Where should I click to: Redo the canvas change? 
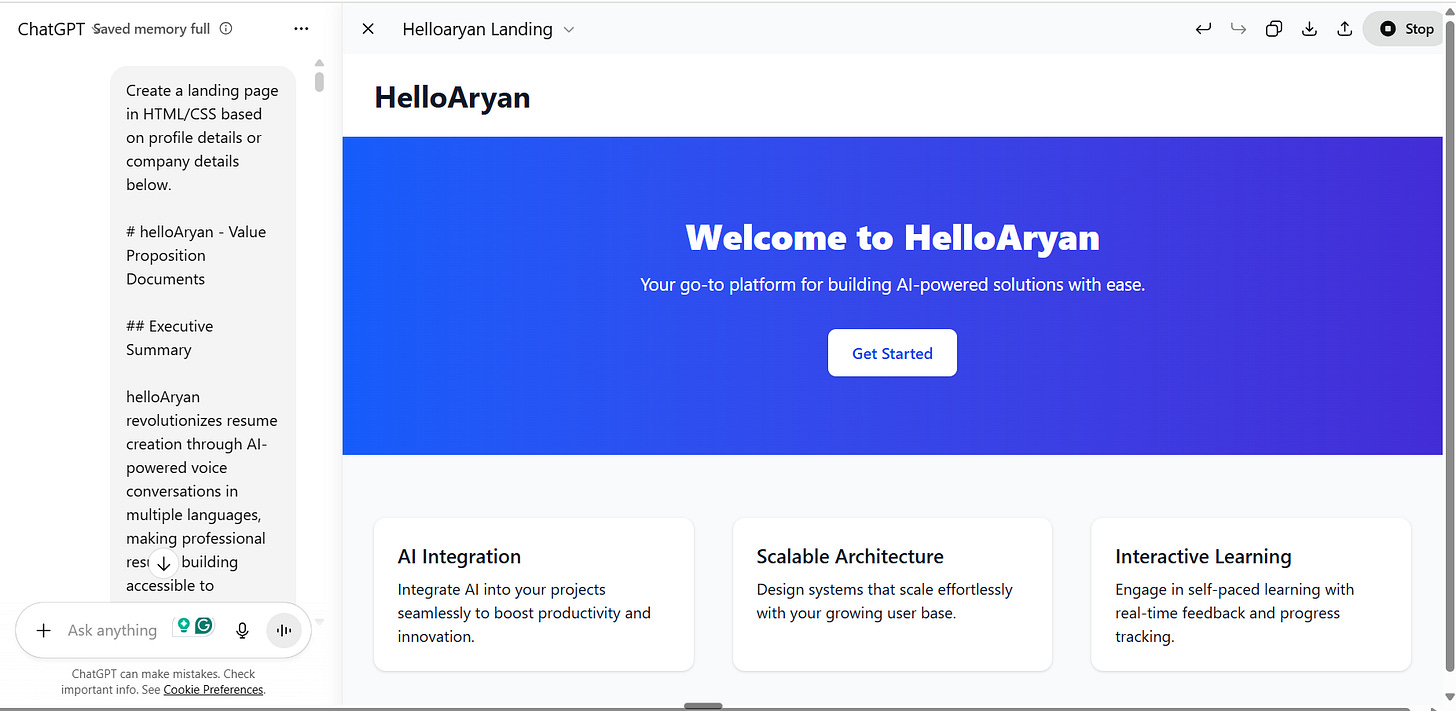click(1238, 29)
